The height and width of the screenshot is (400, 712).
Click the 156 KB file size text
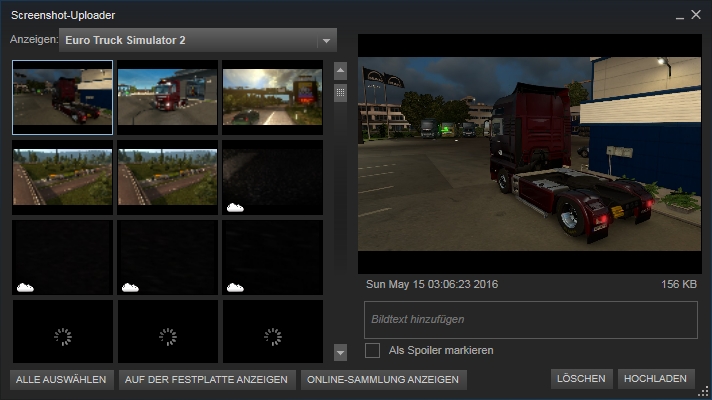(x=679, y=284)
